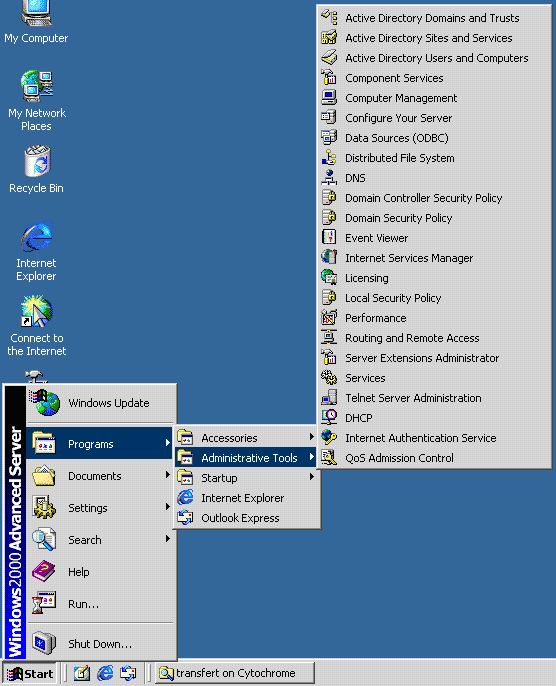Click the Search magnifier icon
This screenshot has width=556, height=686.
[44, 539]
